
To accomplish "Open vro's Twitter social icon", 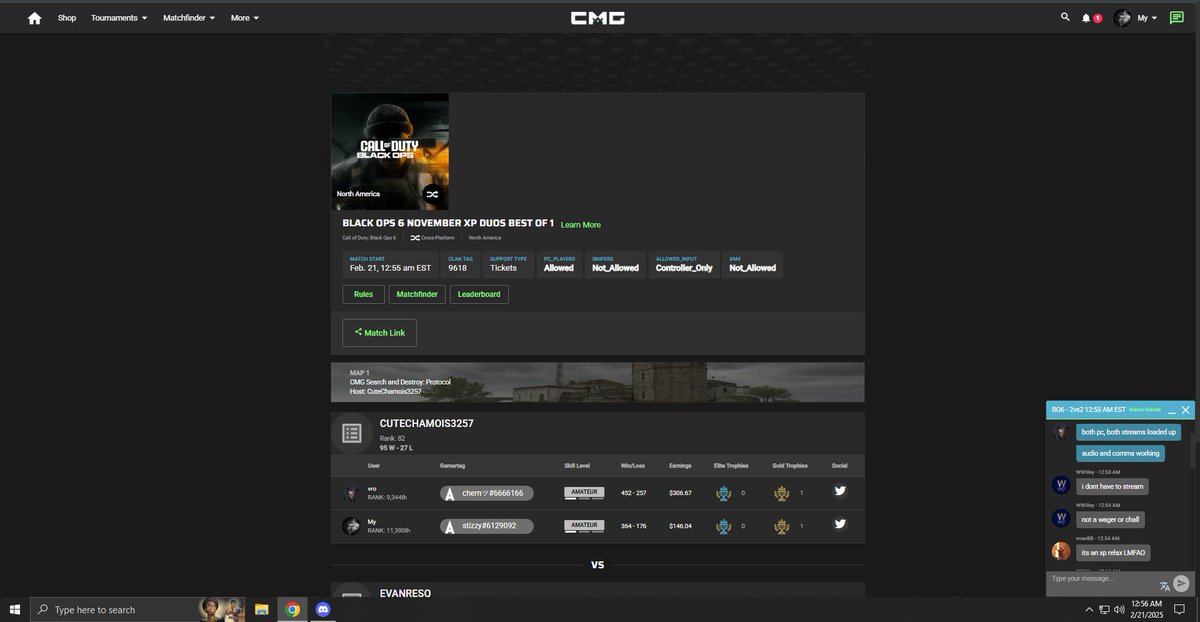I will click(x=840, y=491).
